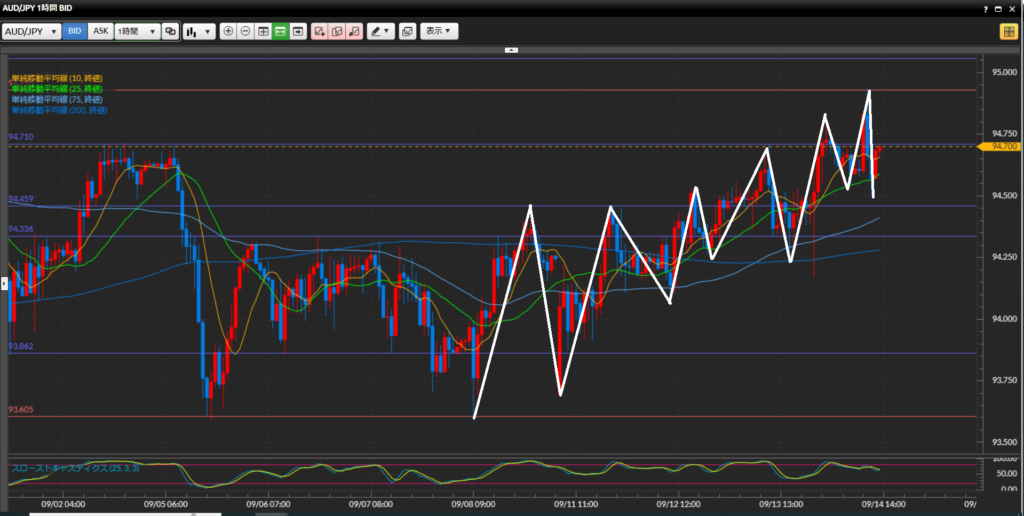This screenshot has height=516, width=1024.
Task: Click the compare/overlay charts icon next to timeframe
Action: coord(170,31)
